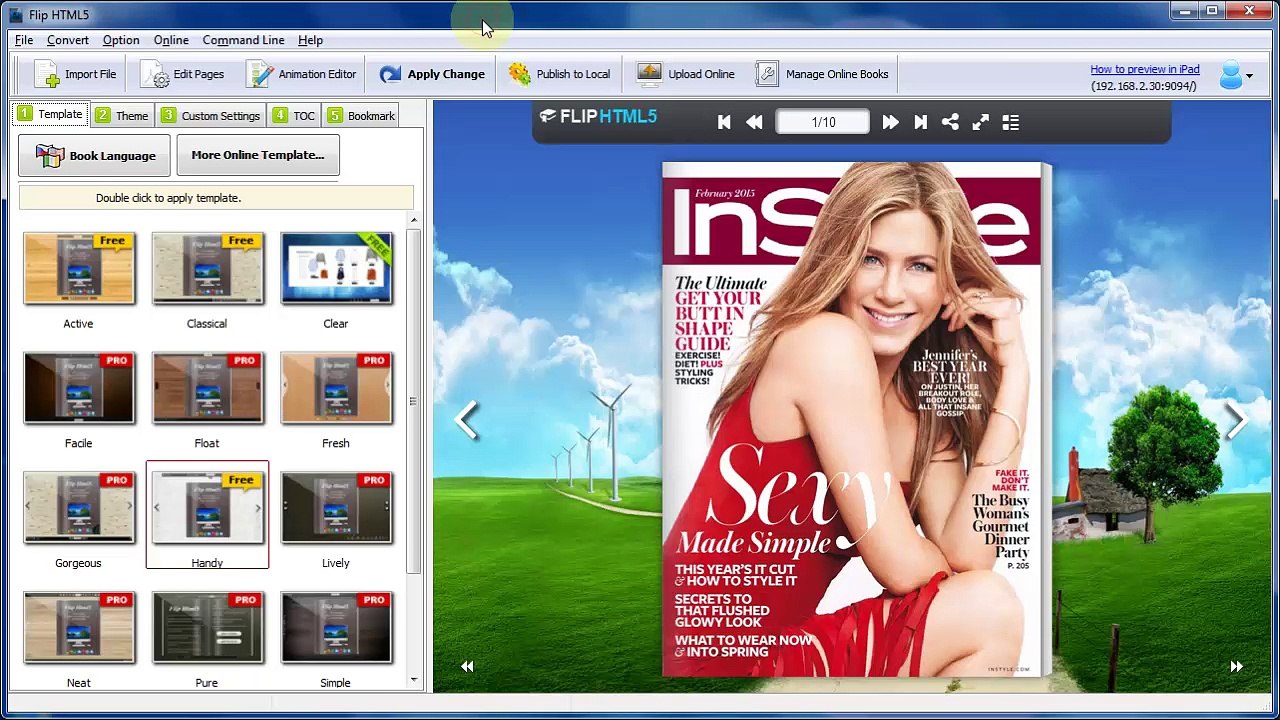Click More Online Template button
The image size is (1280, 720).
pyautogui.click(x=258, y=155)
